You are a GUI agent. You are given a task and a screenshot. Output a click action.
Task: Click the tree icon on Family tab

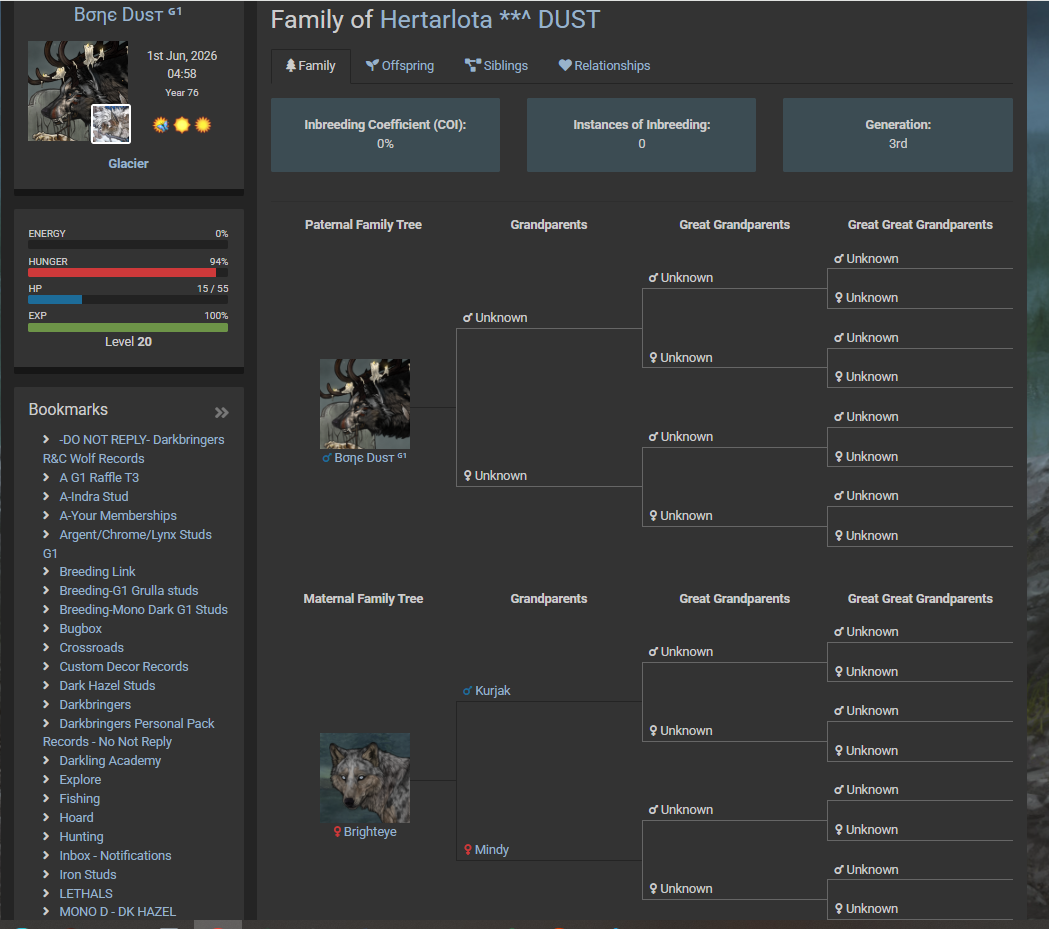pyautogui.click(x=290, y=66)
